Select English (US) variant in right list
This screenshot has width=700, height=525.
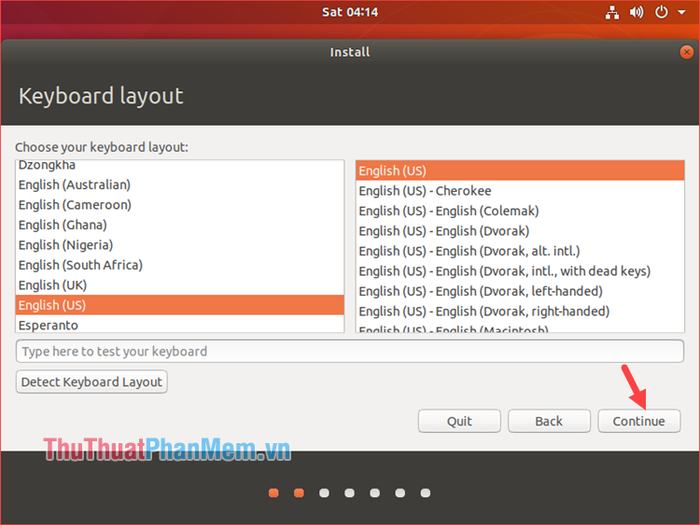pyautogui.click(x=520, y=171)
